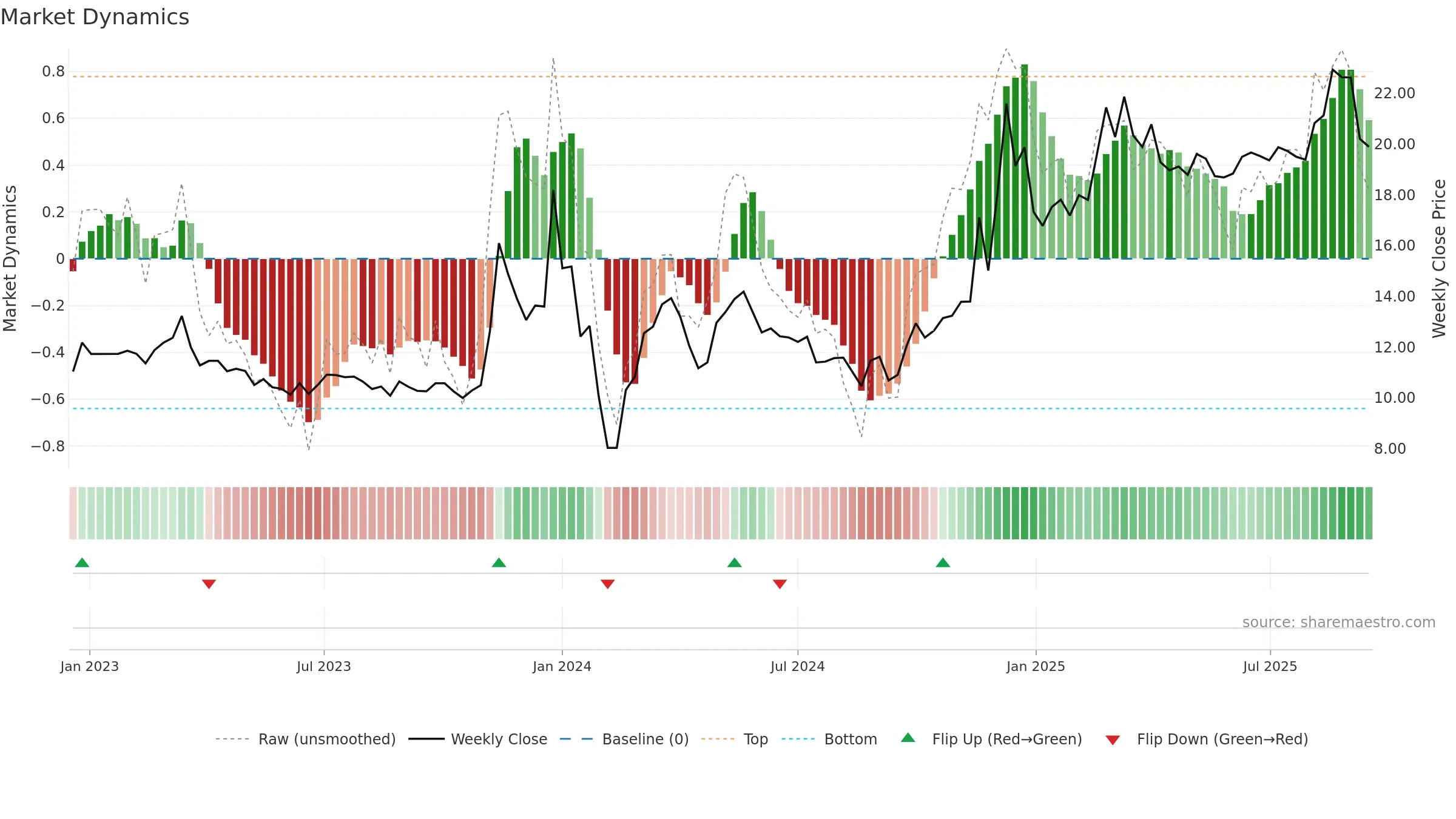Click the Jan 2024 x-axis label
The image size is (1456, 819).
562,666
